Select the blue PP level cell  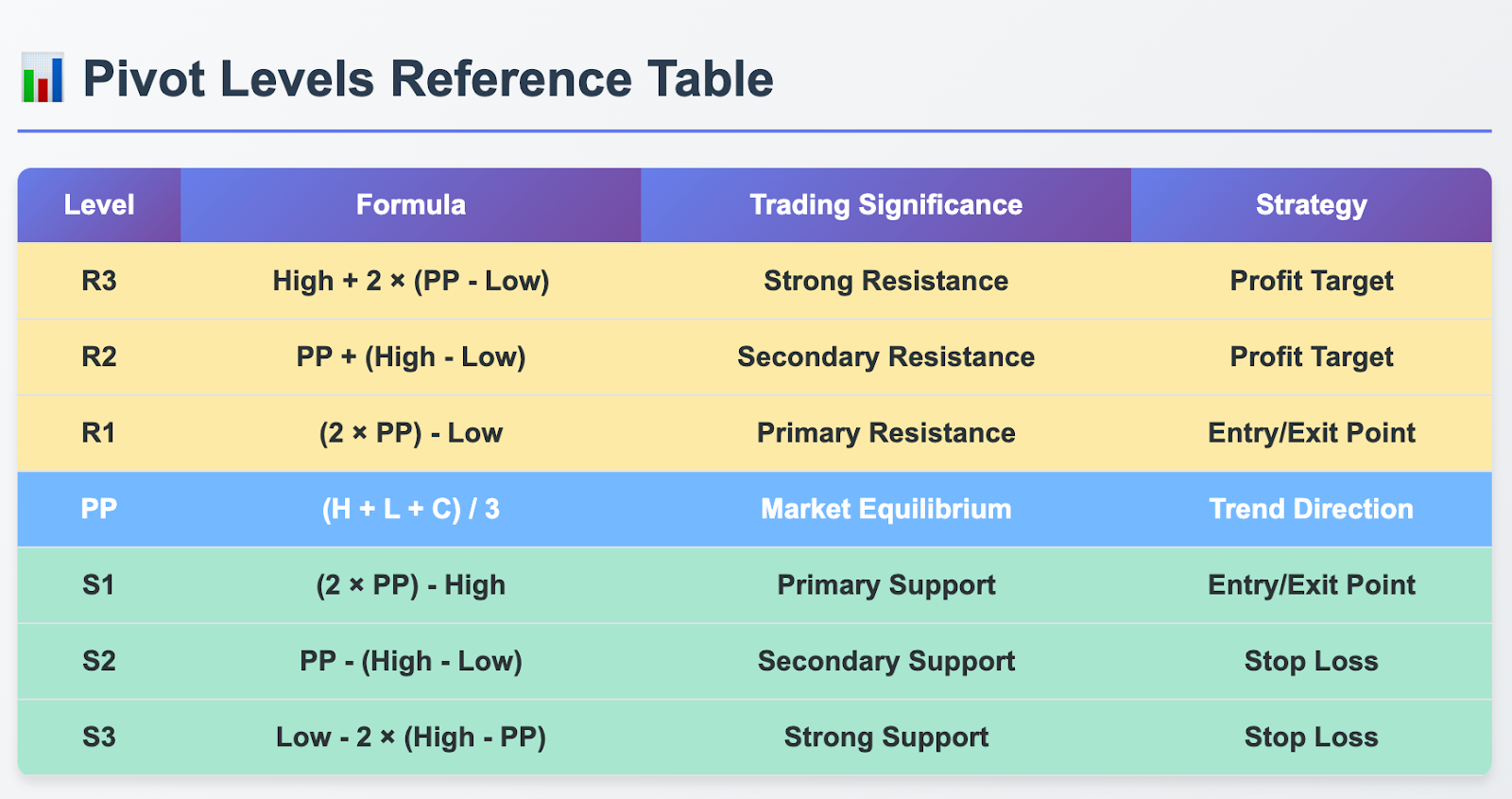(x=99, y=509)
